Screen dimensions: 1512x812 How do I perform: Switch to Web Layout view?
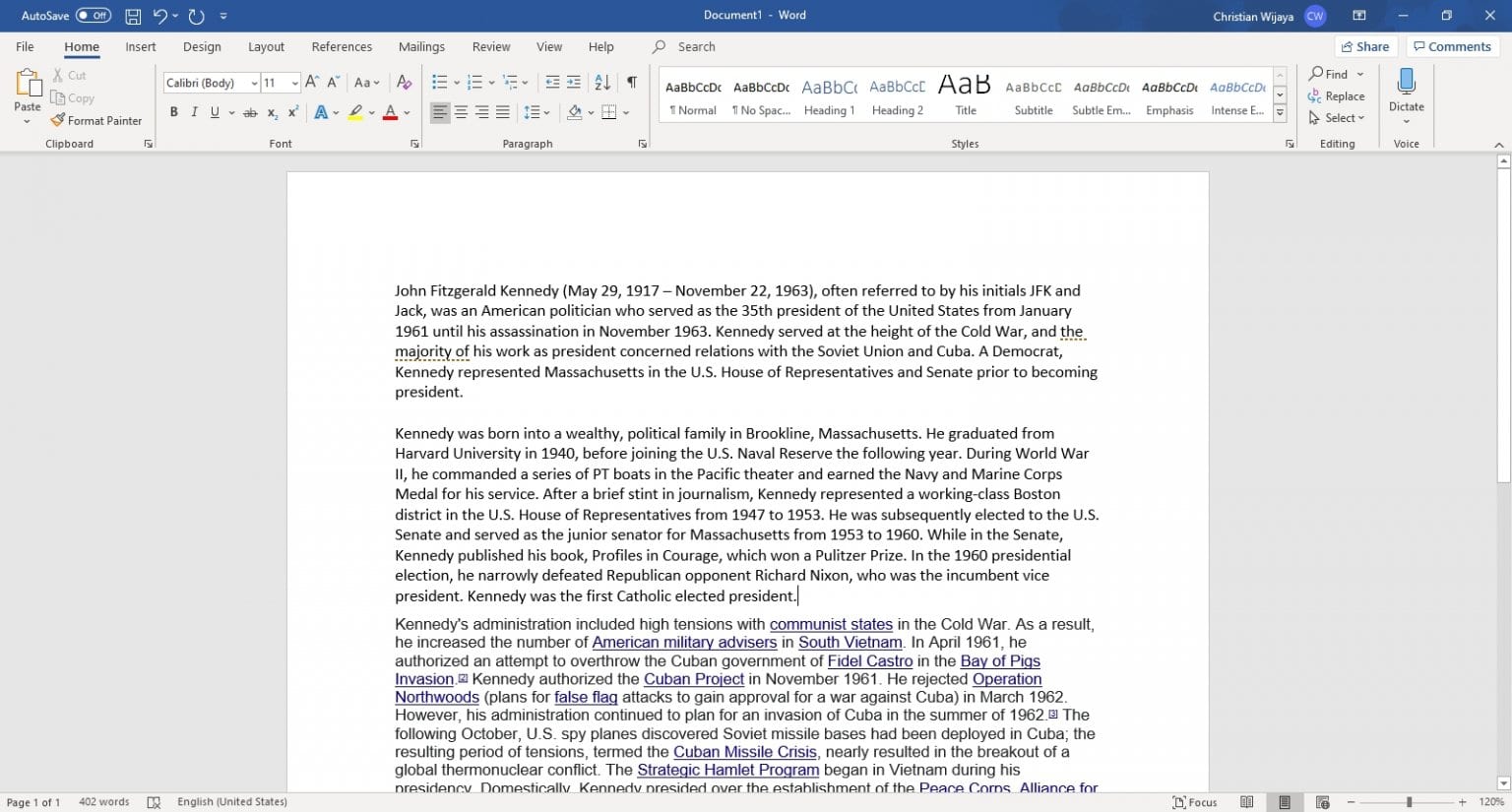click(x=1322, y=802)
